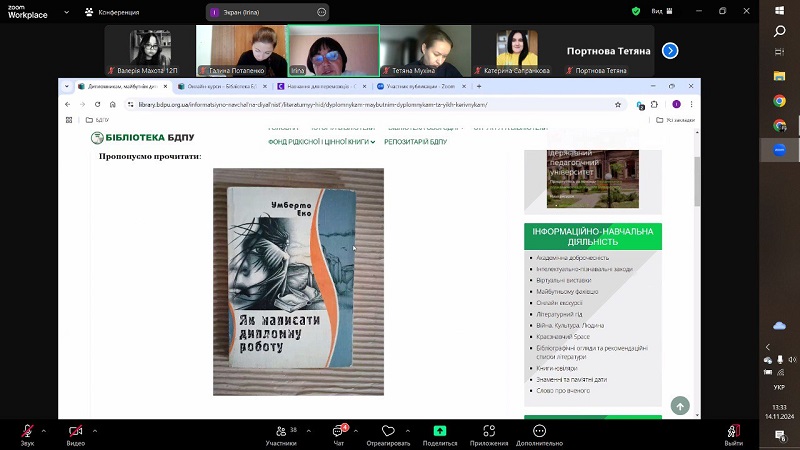This screenshot has width=800, height=450.
Task: Click the webpage vertical scrollbar thumb
Action: coord(697,181)
